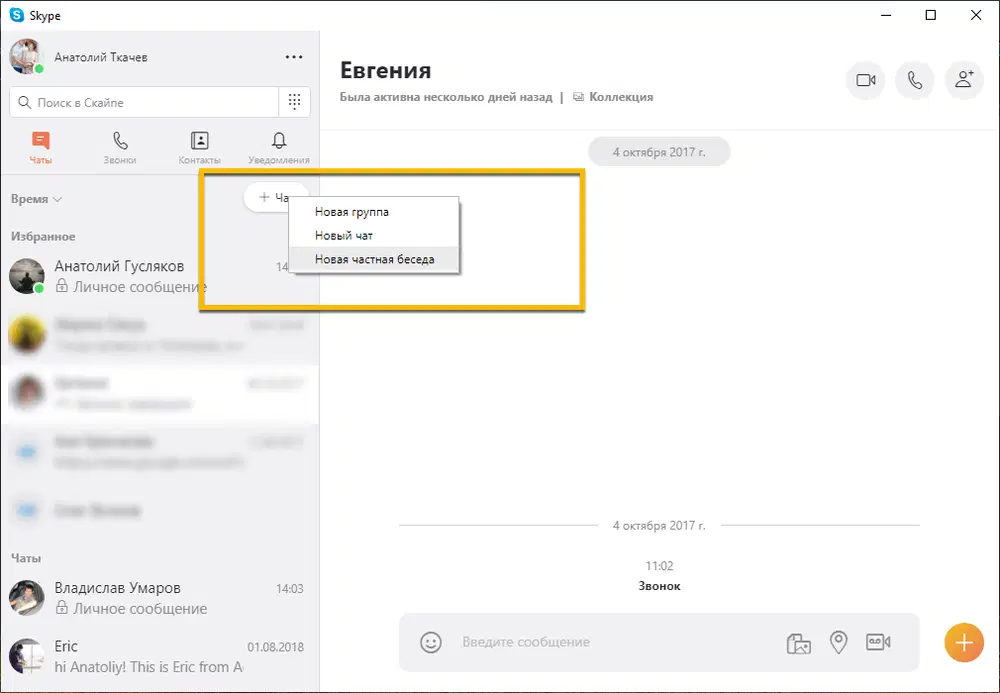Screen dimensions: 1000x693
Task: Click the lock icon under Анатолий Гусляков
Action: pos(61,285)
